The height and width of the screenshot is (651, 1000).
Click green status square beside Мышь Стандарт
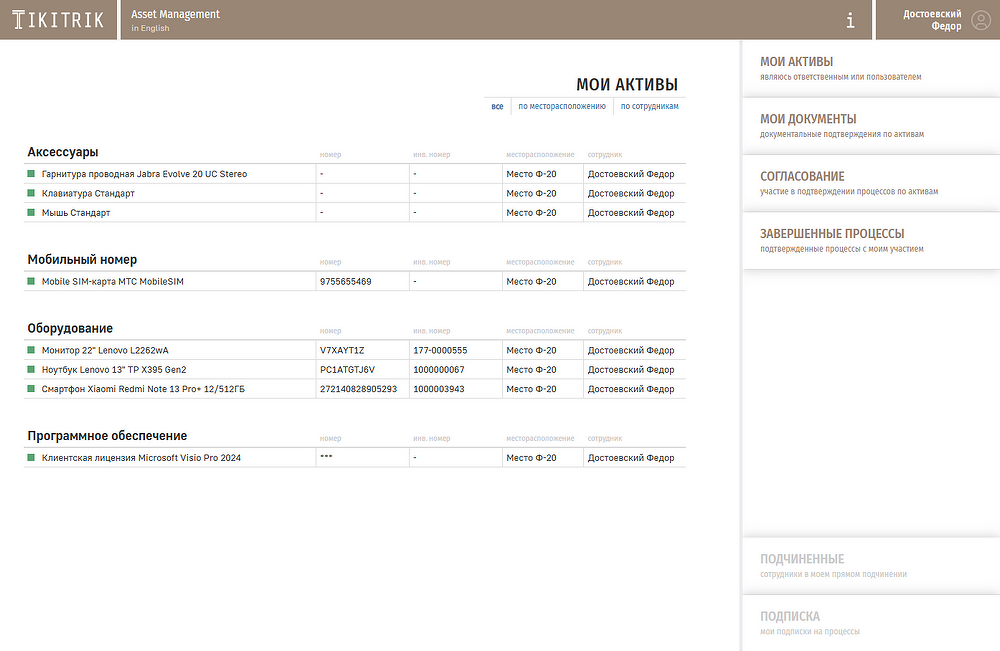click(31, 213)
